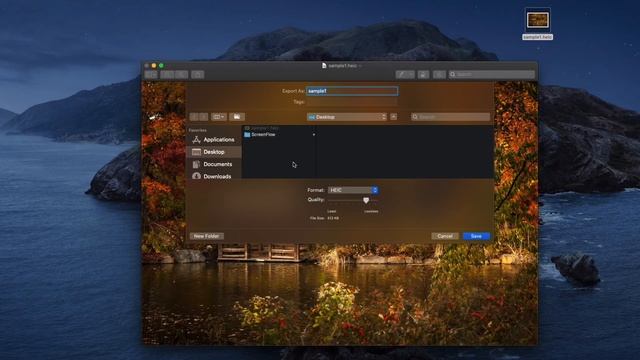Click the sample1.heic window title
The image size is (640, 360).
pyautogui.click(x=342, y=65)
